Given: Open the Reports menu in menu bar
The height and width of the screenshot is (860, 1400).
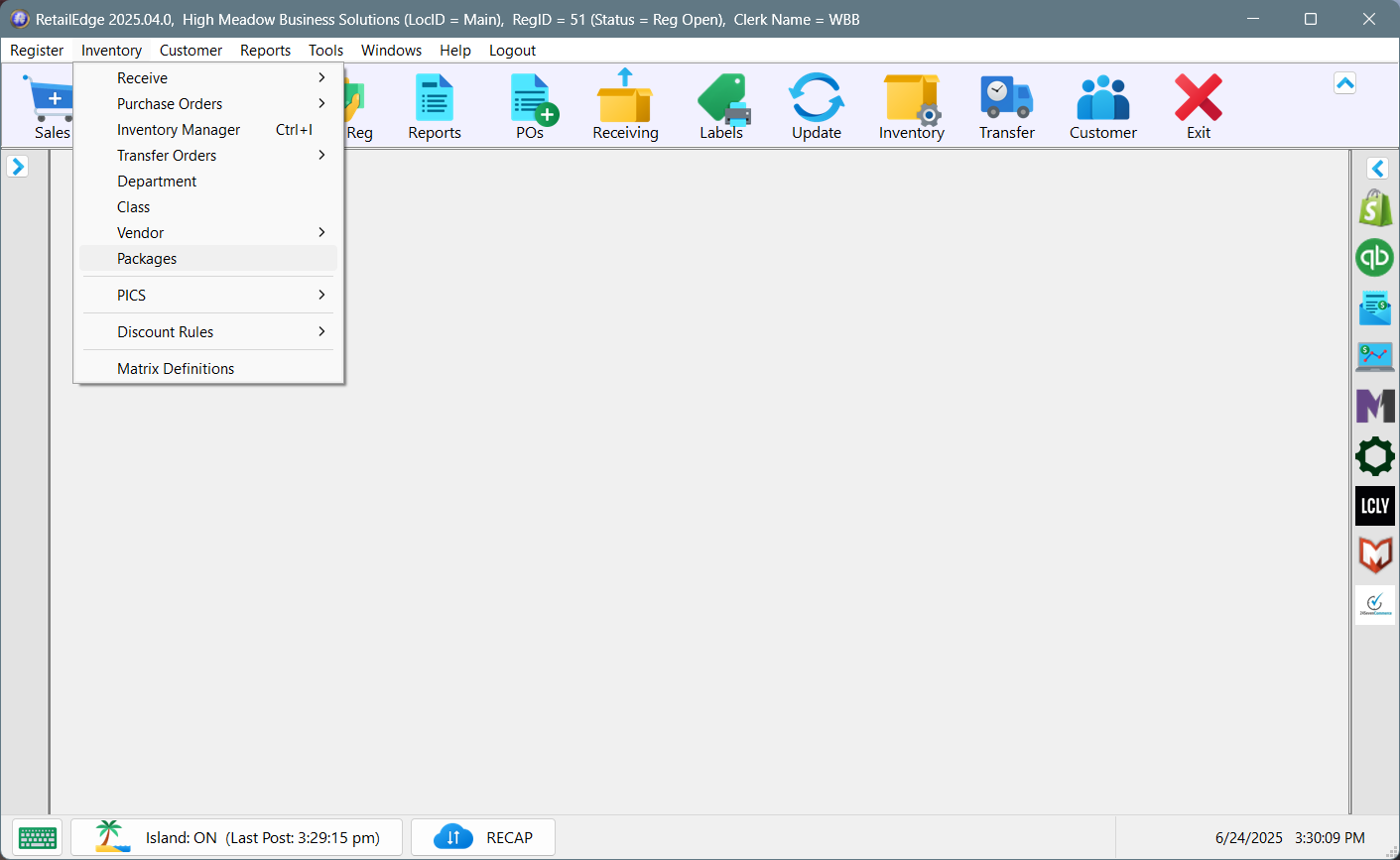Looking at the screenshot, I should pos(265,50).
